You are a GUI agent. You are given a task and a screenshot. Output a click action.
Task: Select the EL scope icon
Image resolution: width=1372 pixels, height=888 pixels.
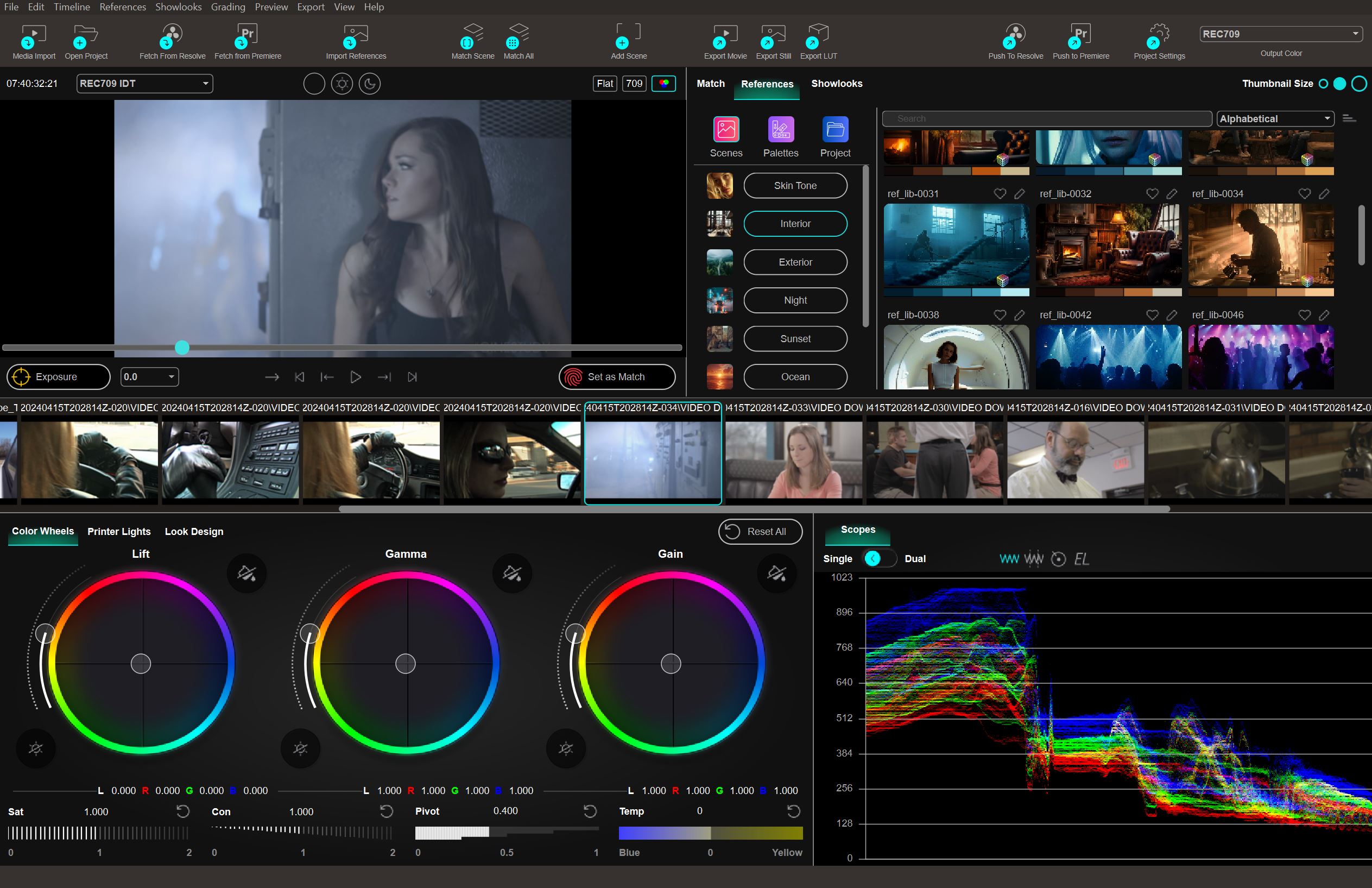[1082, 559]
